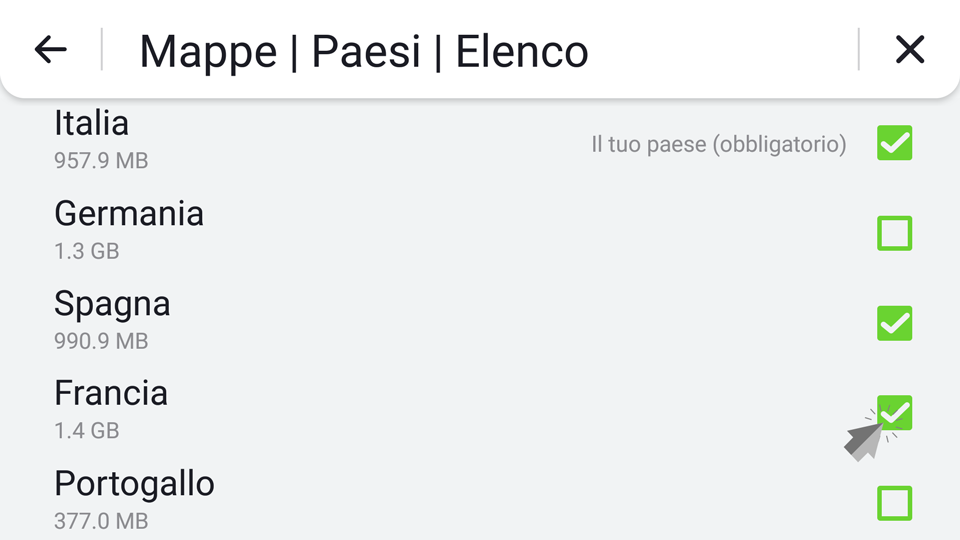
Task: Click the Mappe breadcrumb in the title
Action: 208,53
